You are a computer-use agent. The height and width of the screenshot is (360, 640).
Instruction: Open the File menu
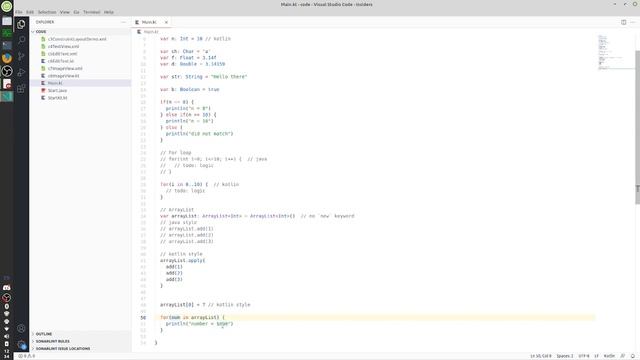(19, 12)
